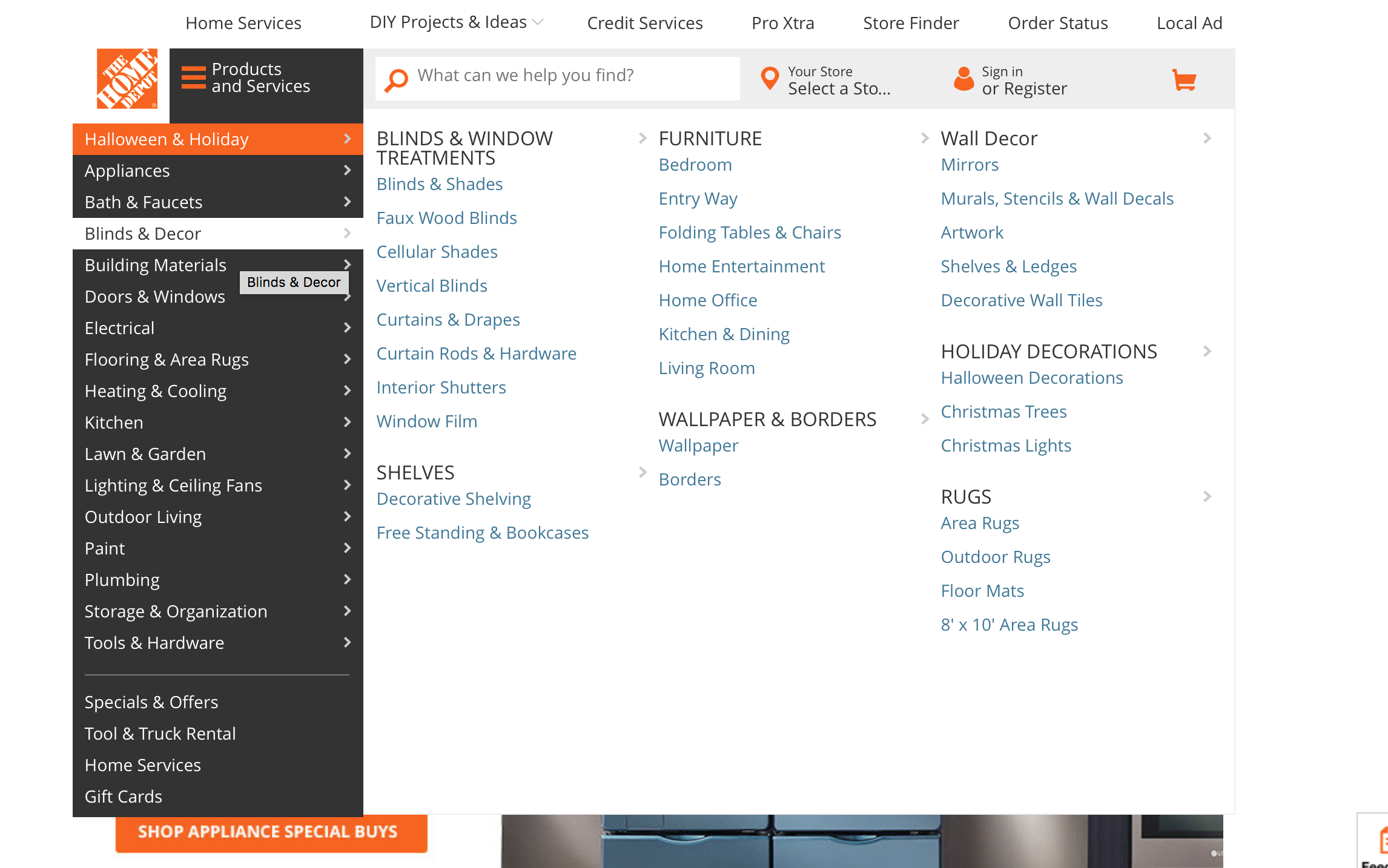The height and width of the screenshot is (868, 1388).
Task: Open the Faux Wood Blinds link
Action: [446, 218]
